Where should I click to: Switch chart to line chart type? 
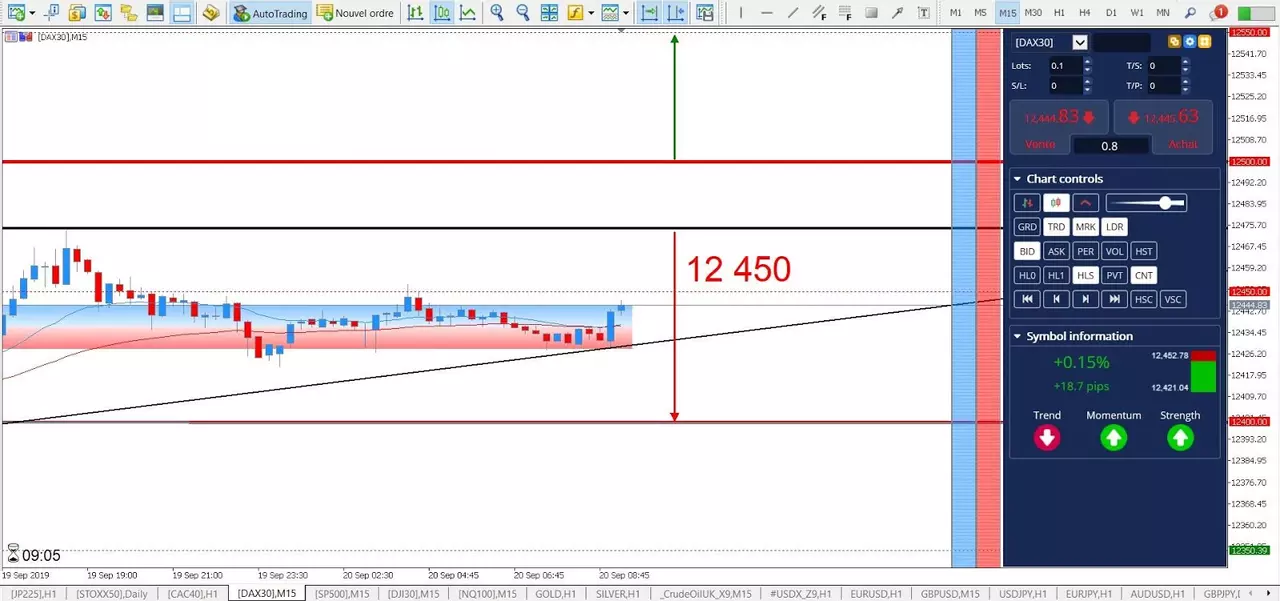(467, 13)
